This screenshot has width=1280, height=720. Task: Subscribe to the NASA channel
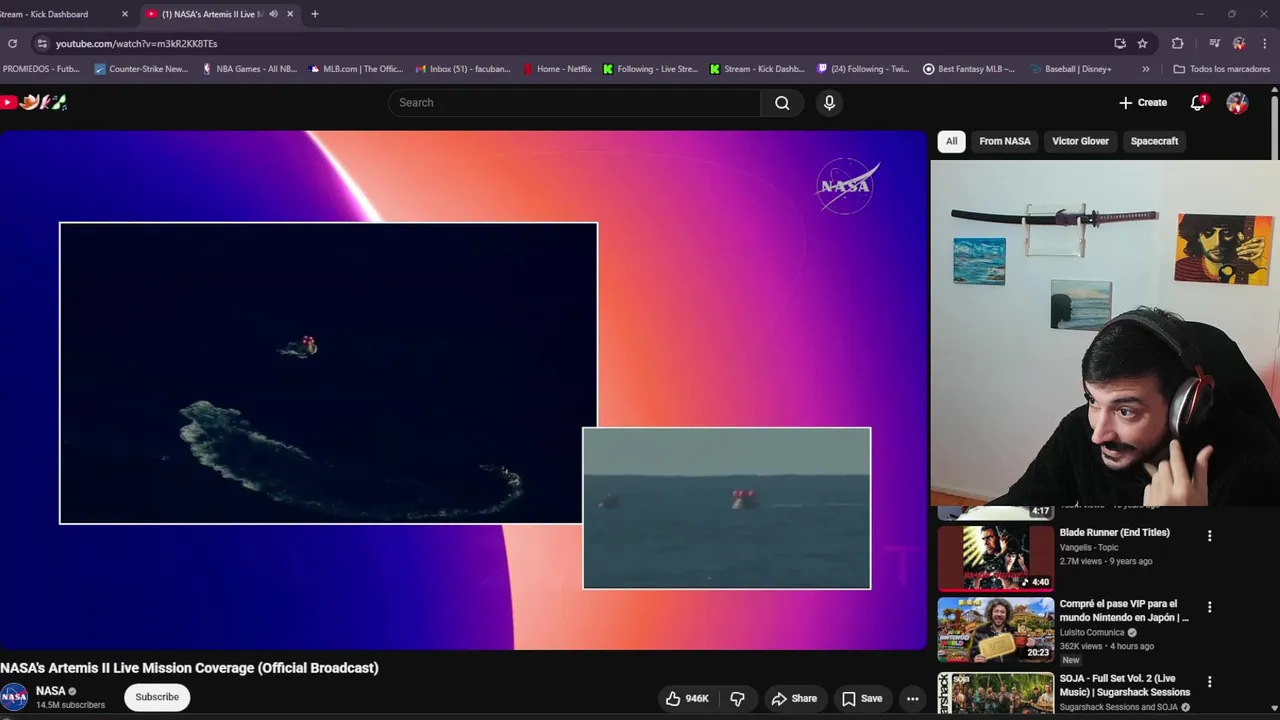[157, 697]
